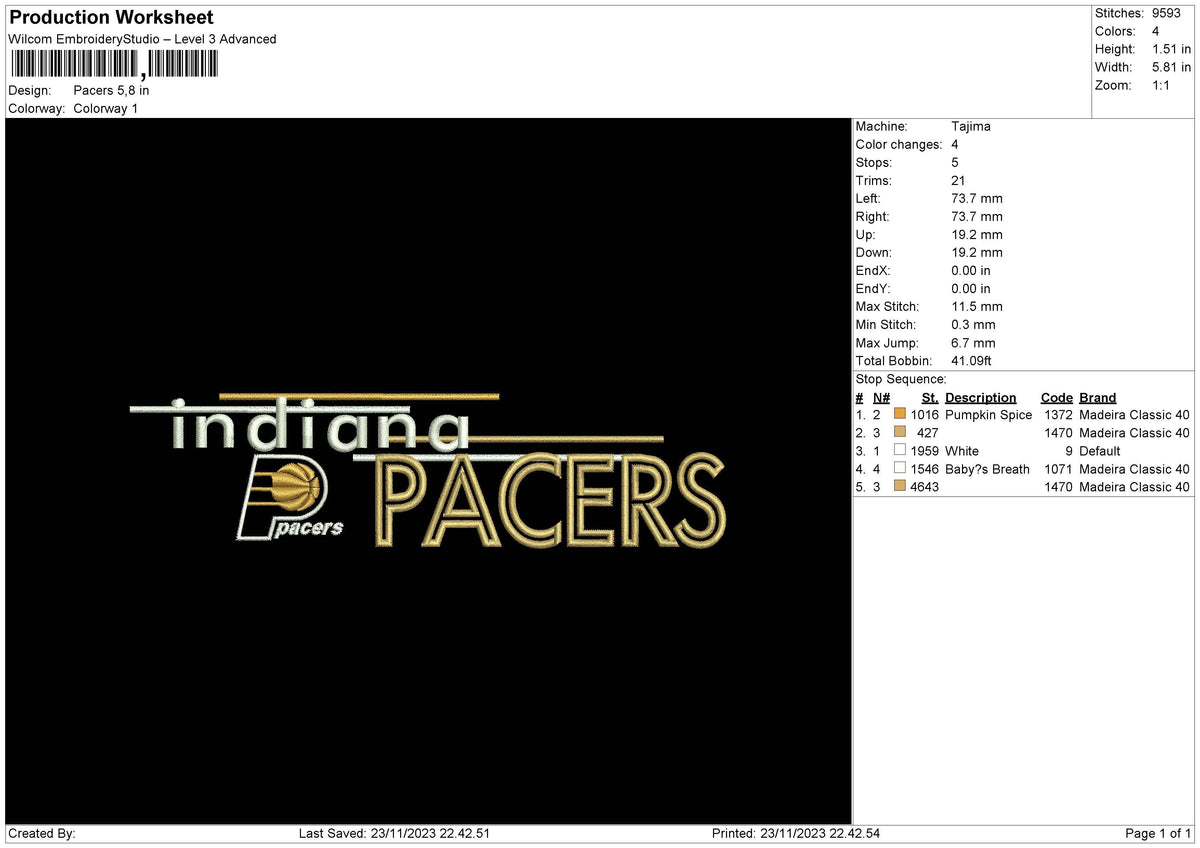The width and height of the screenshot is (1200, 848).
Task: Click the Trims value '21'
Action: [x=958, y=180]
